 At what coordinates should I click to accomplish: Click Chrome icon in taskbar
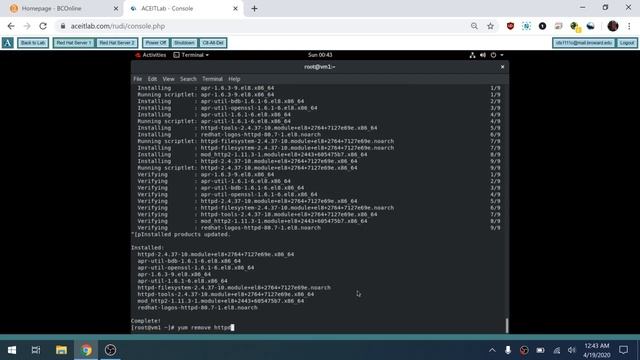(x=86, y=350)
